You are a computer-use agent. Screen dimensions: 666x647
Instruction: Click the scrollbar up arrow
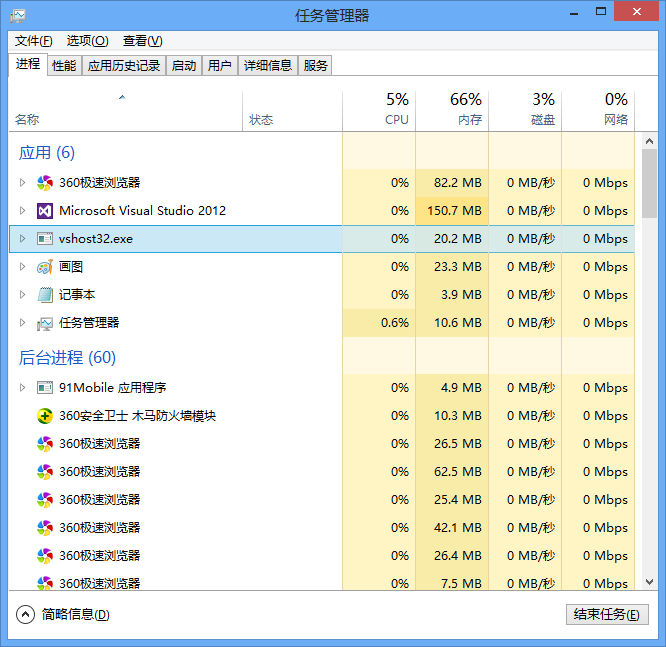(x=649, y=141)
